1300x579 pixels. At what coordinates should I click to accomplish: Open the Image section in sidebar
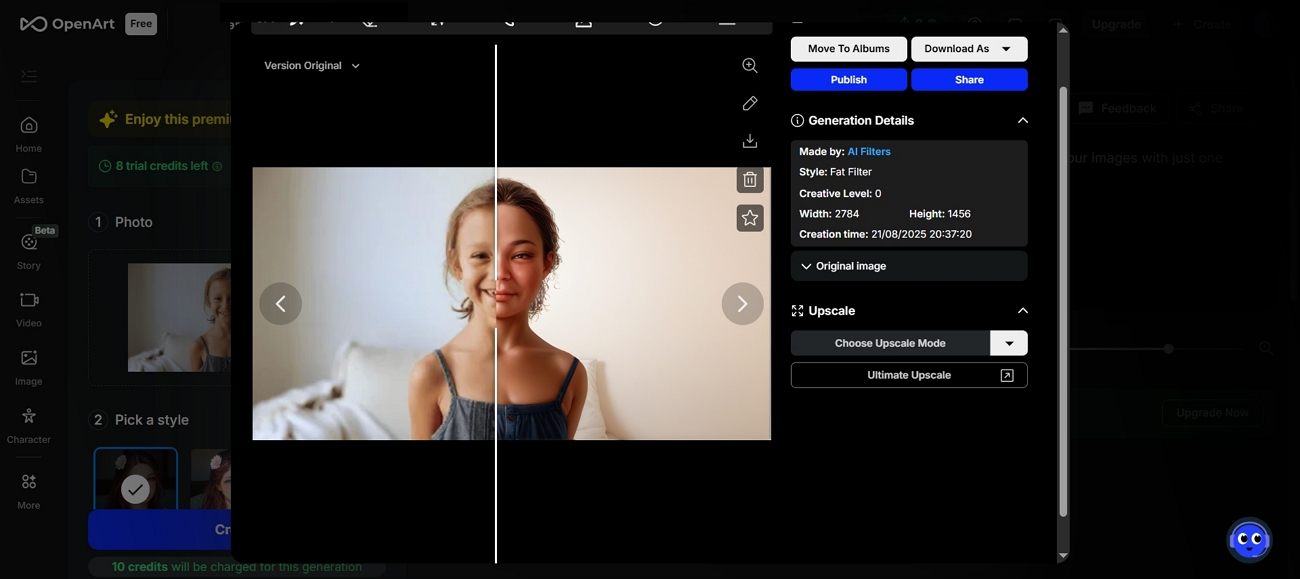(x=29, y=367)
